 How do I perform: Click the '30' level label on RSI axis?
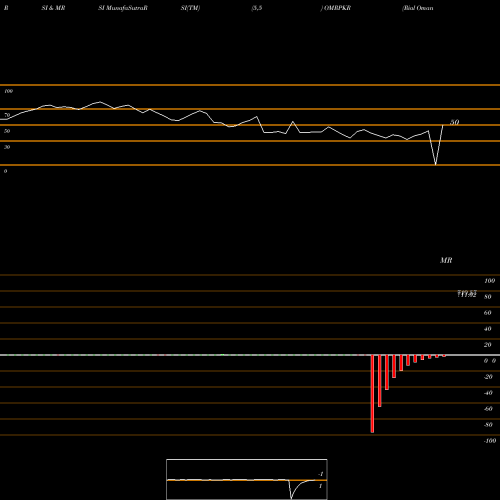pos(7,147)
